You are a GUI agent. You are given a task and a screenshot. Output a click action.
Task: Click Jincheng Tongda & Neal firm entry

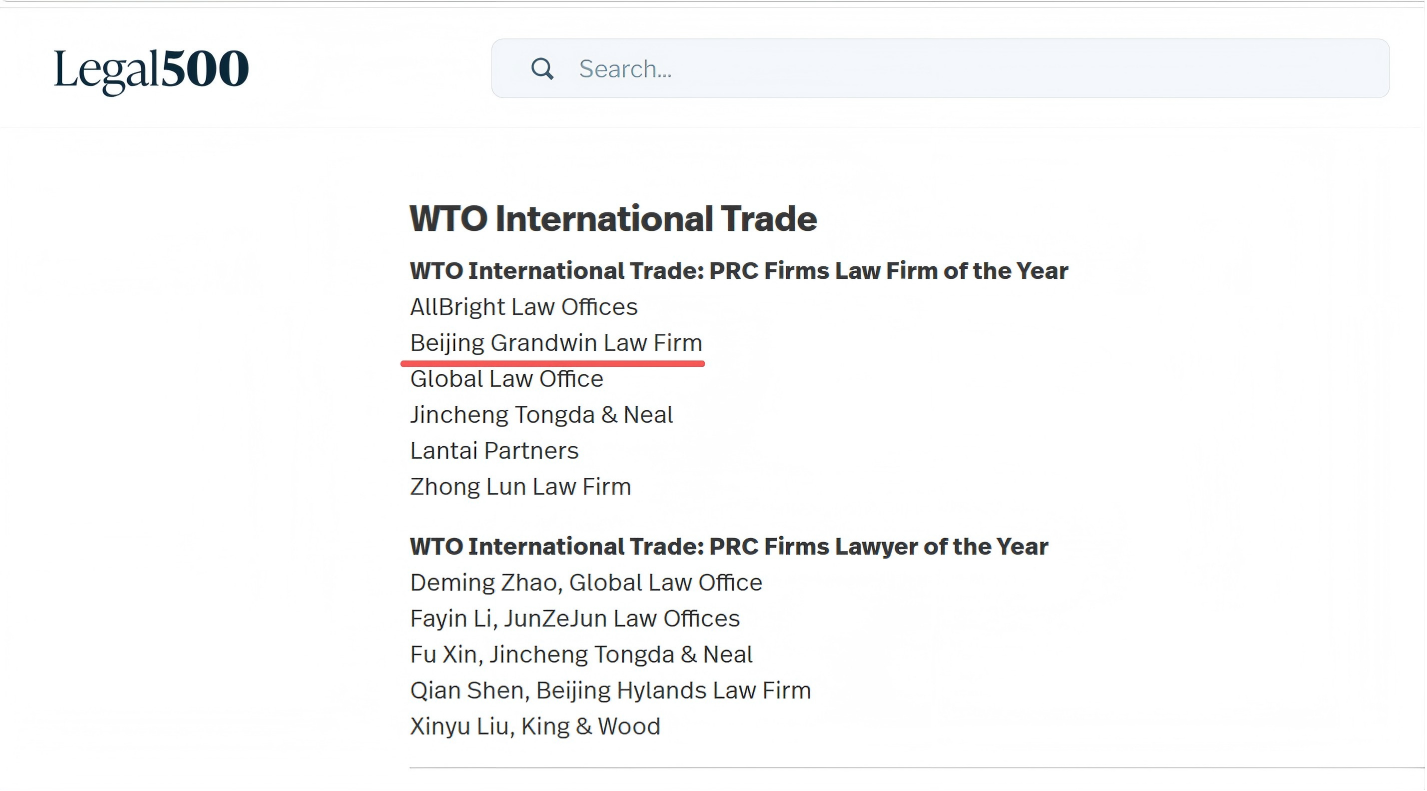click(542, 415)
